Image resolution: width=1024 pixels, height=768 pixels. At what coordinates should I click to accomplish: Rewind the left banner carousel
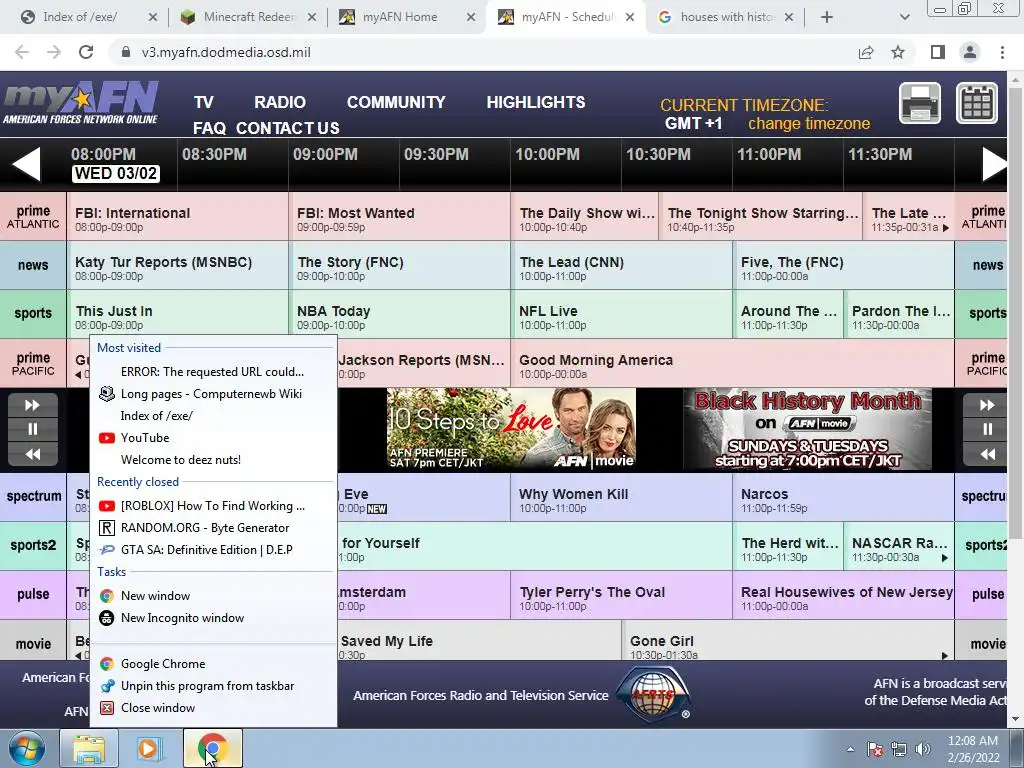click(x=33, y=454)
